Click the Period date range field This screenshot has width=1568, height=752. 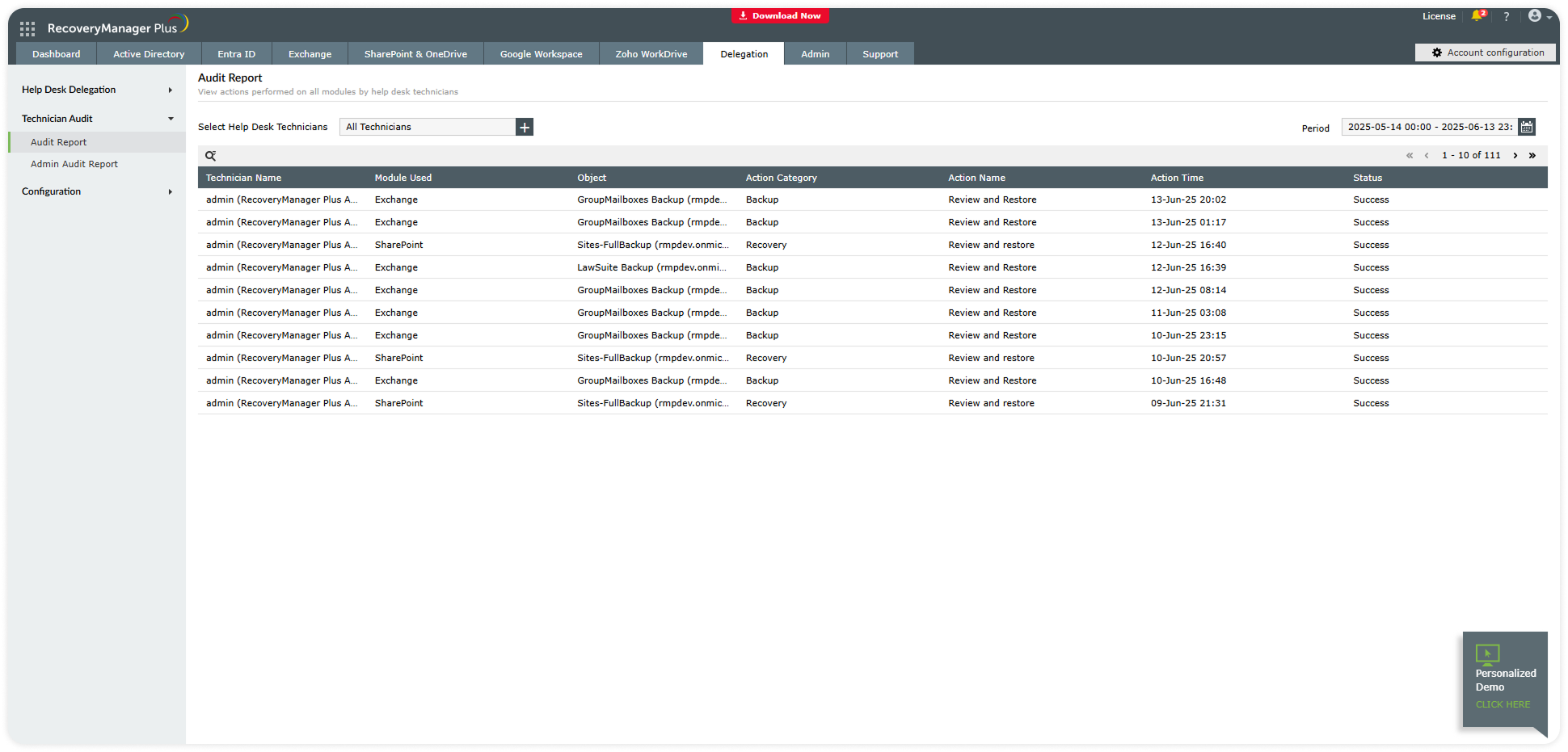pyautogui.click(x=1429, y=127)
